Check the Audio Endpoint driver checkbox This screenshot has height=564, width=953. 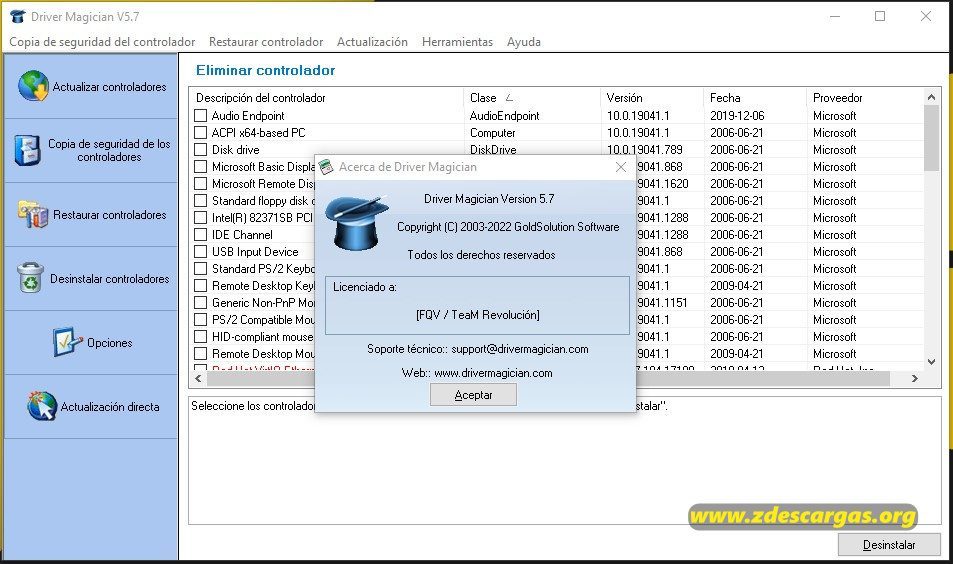click(x=201, y=115)
